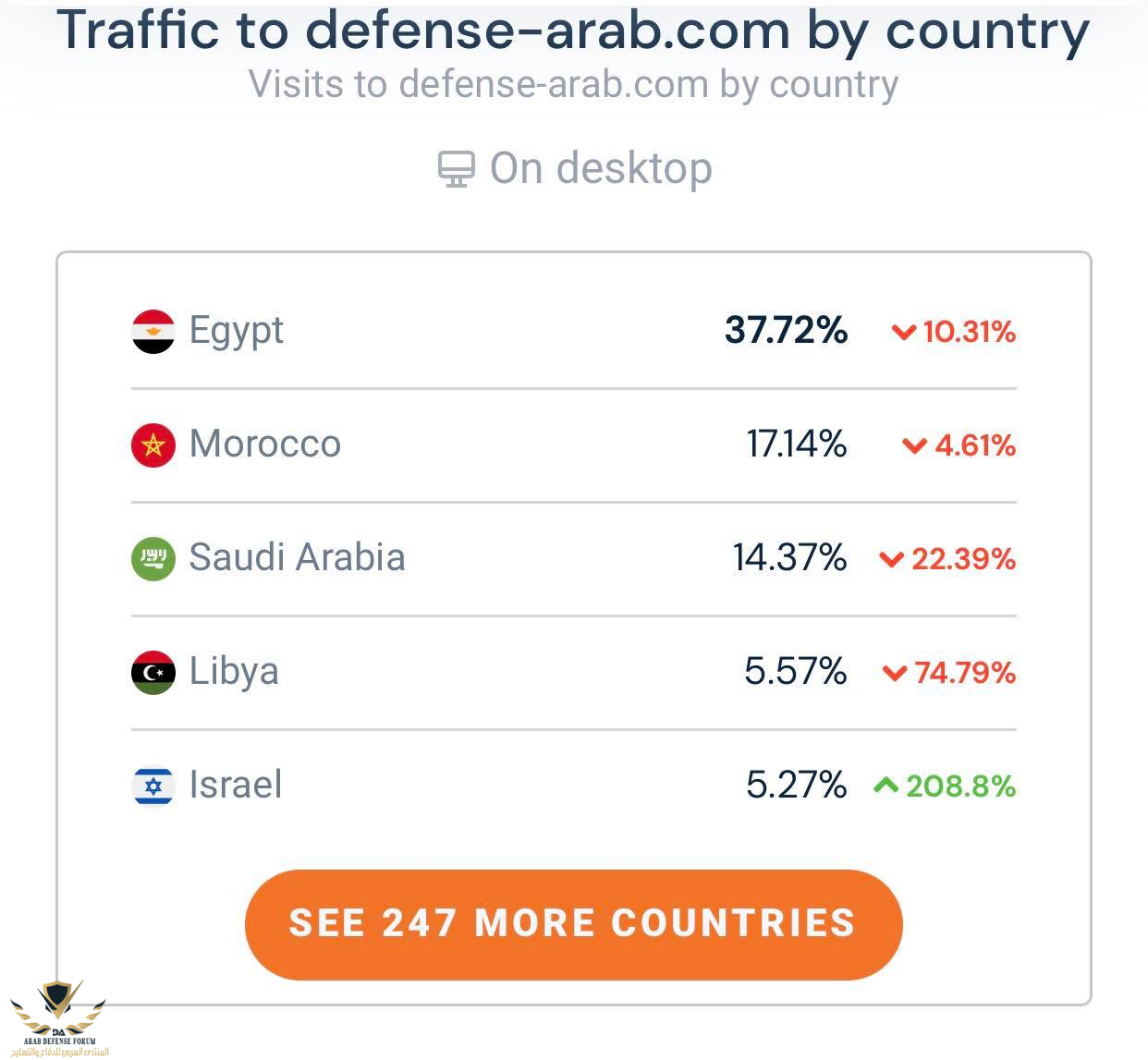The image size is (1148, 1060).
Task: Click the Libya flag icon
Action: tap(153, 673)
